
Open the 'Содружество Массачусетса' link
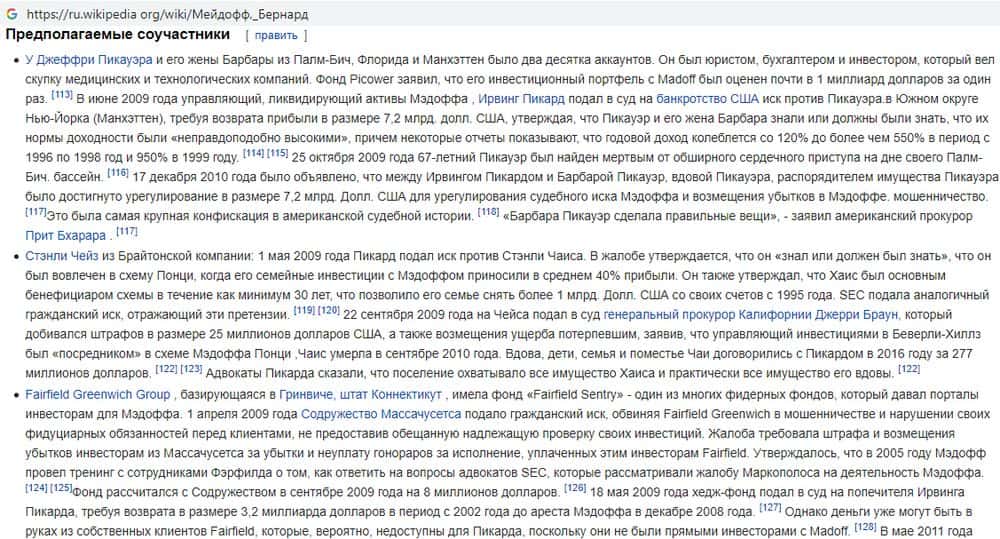point(381,414)
